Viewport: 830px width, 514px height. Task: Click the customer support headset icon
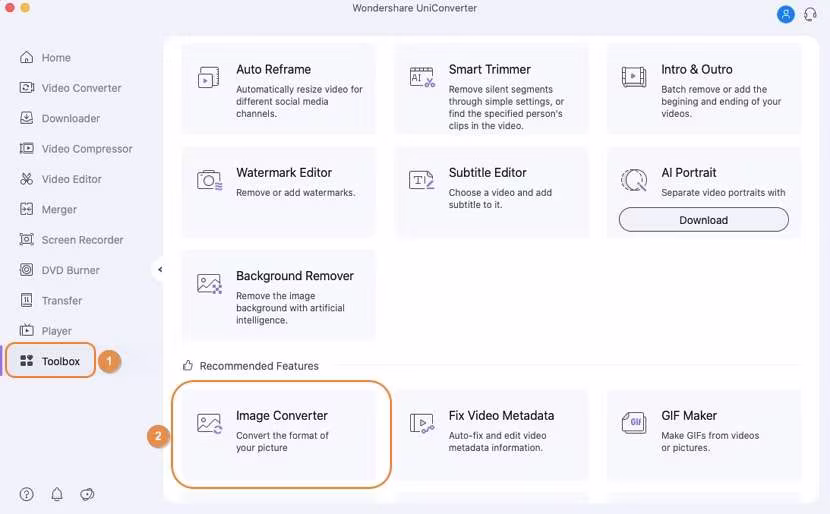coord(810,14)
